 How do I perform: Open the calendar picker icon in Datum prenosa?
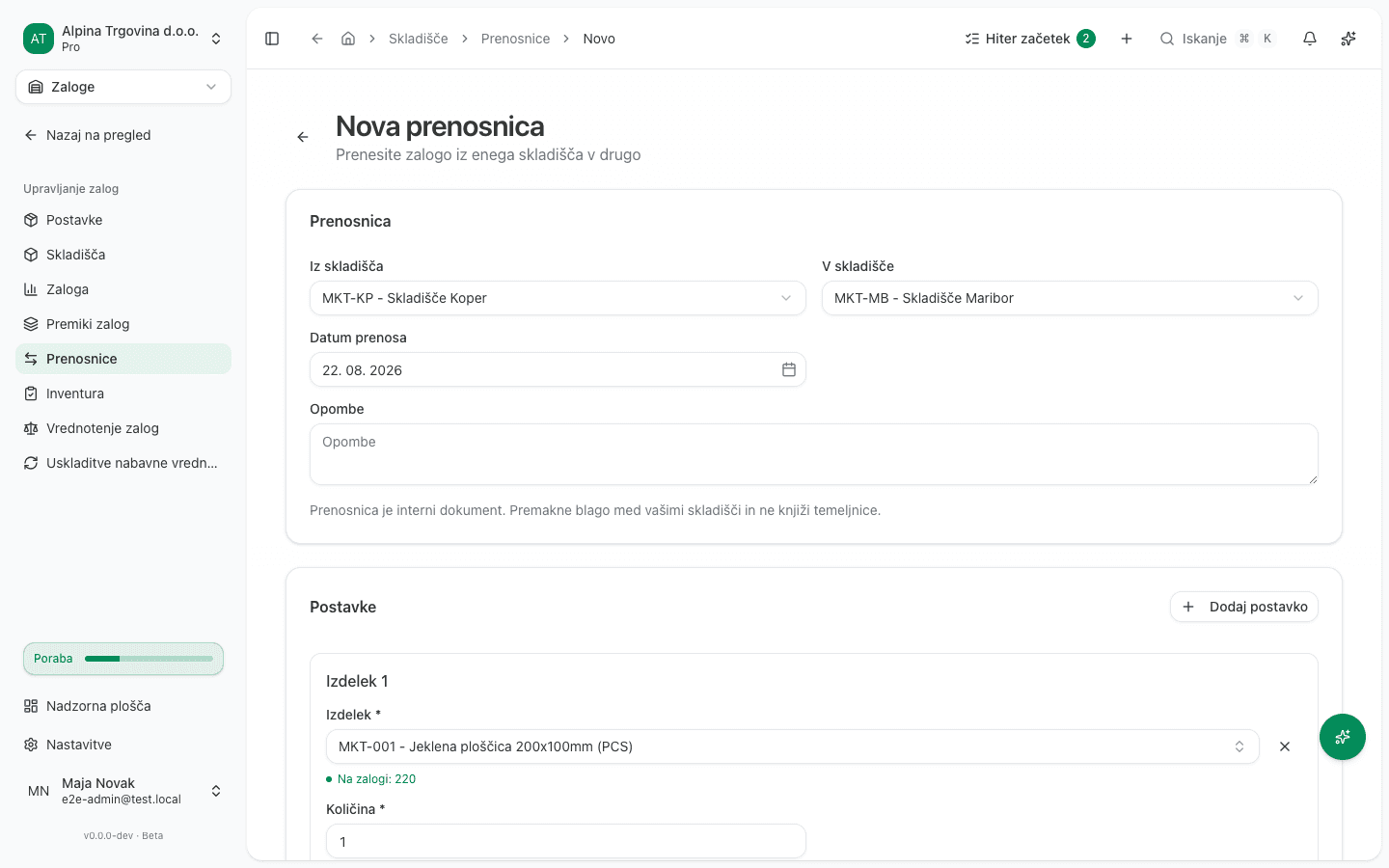(x=789, y=369)
